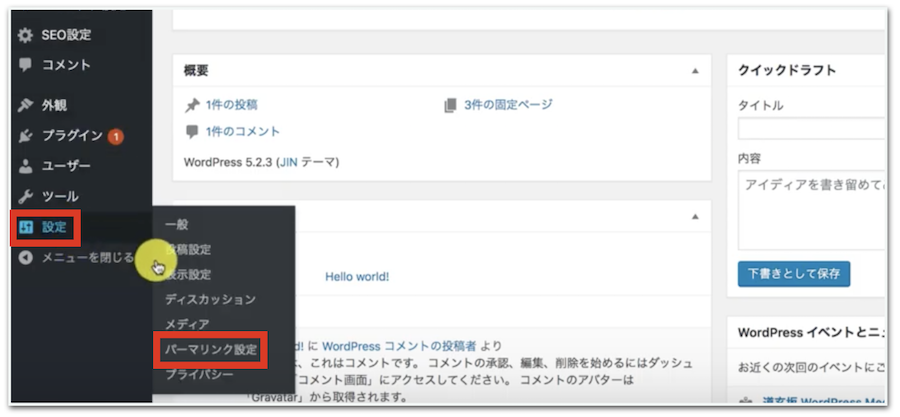Click the コメント speech bubble icon in sidebar

26,65
